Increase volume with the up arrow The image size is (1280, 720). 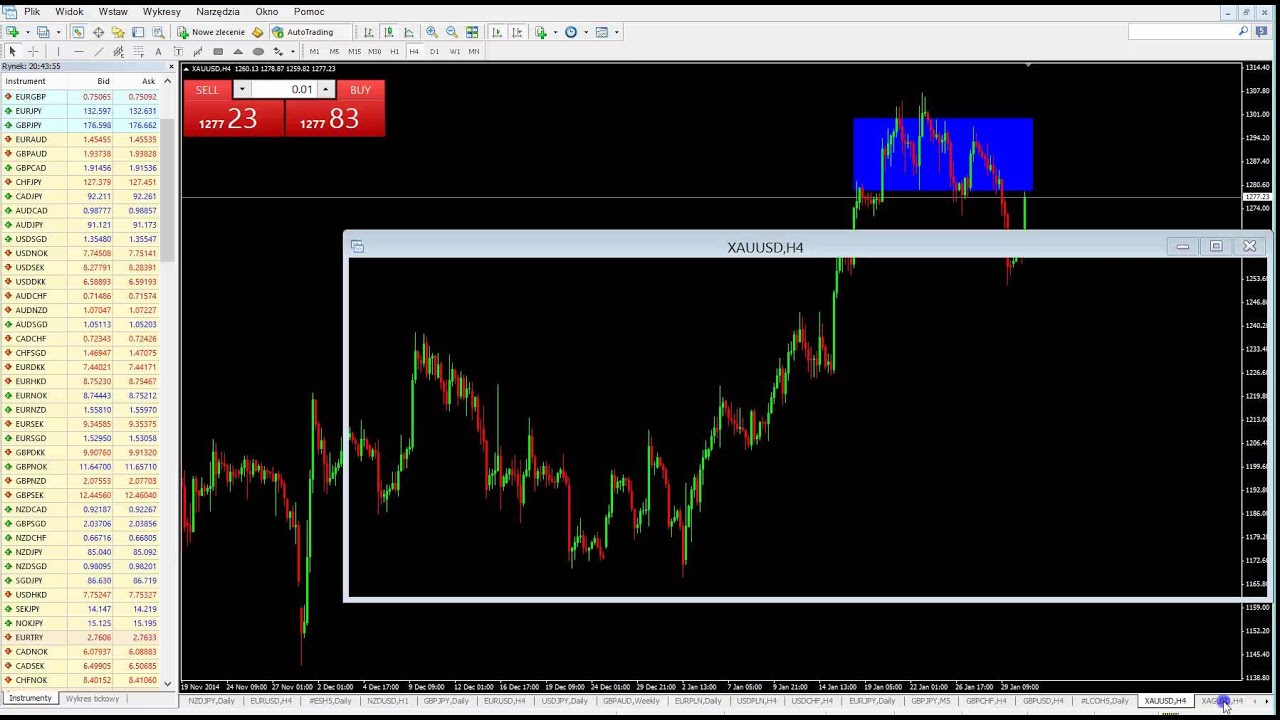(326, 90)
